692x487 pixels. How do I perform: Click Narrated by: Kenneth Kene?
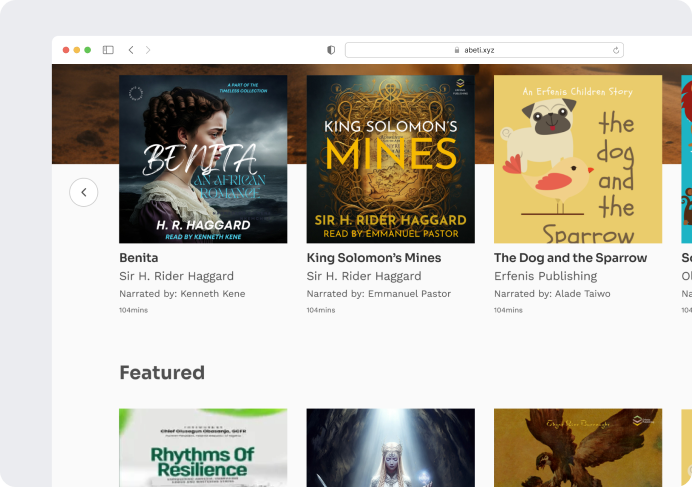[x=182, y=294]
